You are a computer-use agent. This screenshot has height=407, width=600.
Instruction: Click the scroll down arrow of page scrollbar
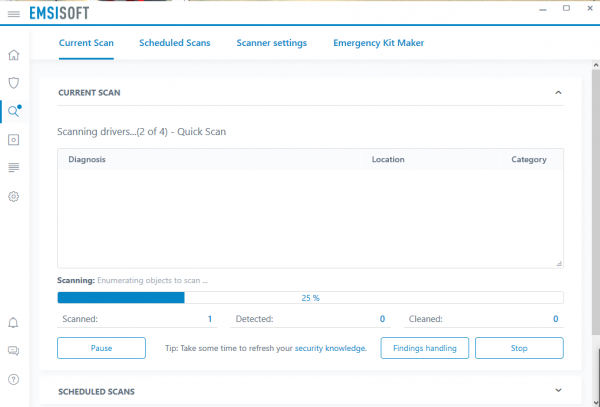tap(596, 402)
